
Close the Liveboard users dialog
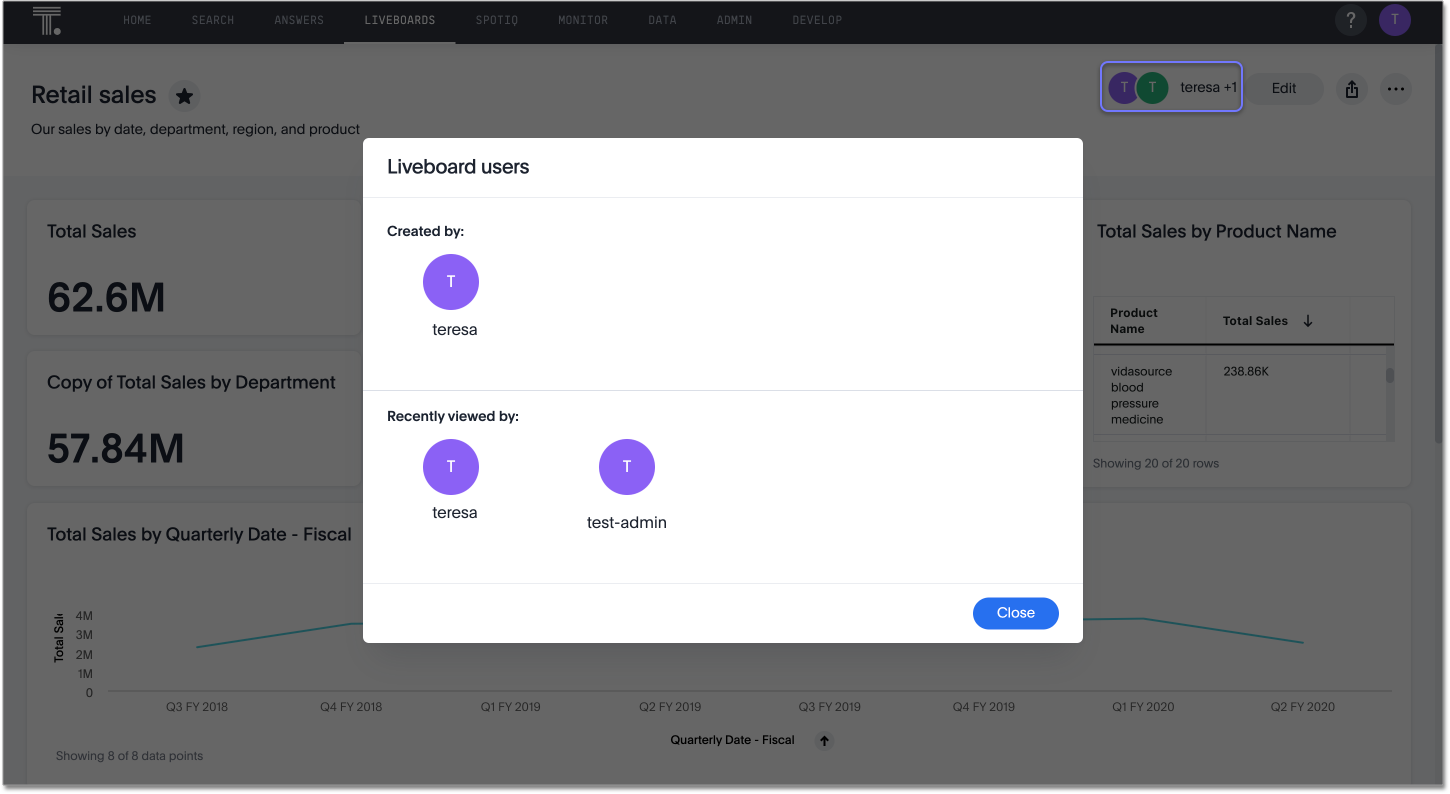point(1015,613)
